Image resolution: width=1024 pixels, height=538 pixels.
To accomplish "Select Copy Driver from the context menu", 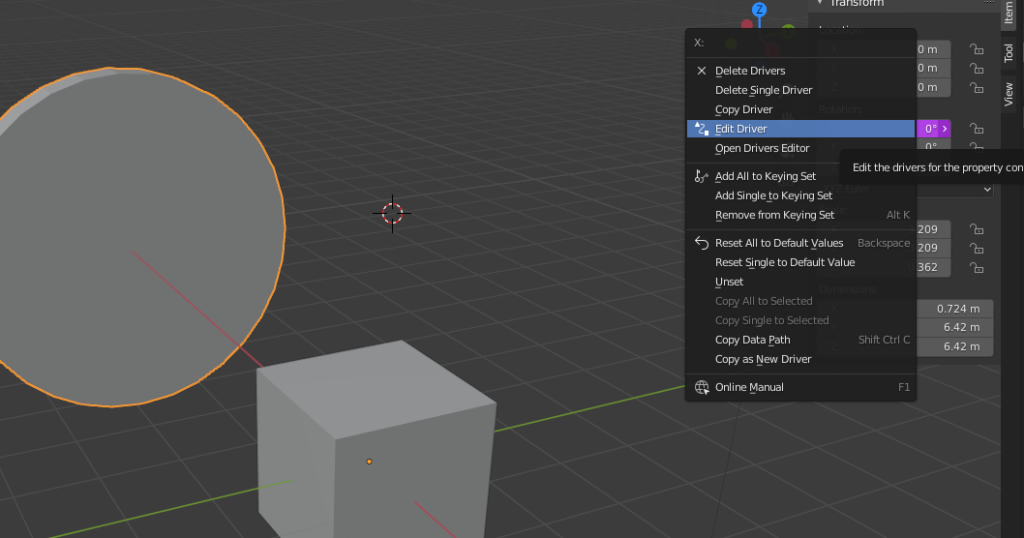I will click(743, 110).
